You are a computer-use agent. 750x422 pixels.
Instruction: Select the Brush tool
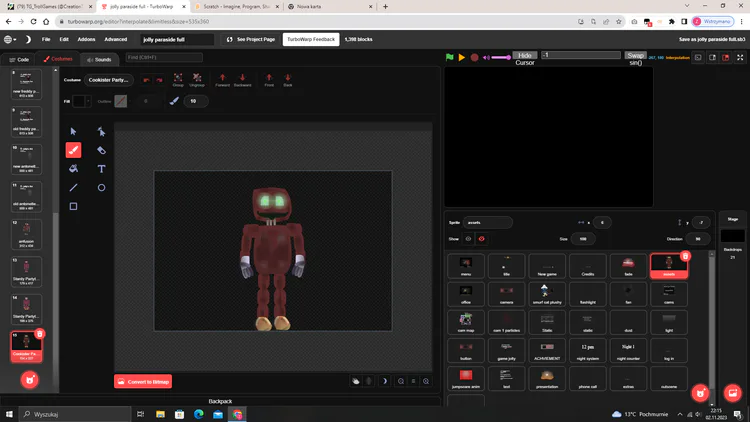coord(73,150)
